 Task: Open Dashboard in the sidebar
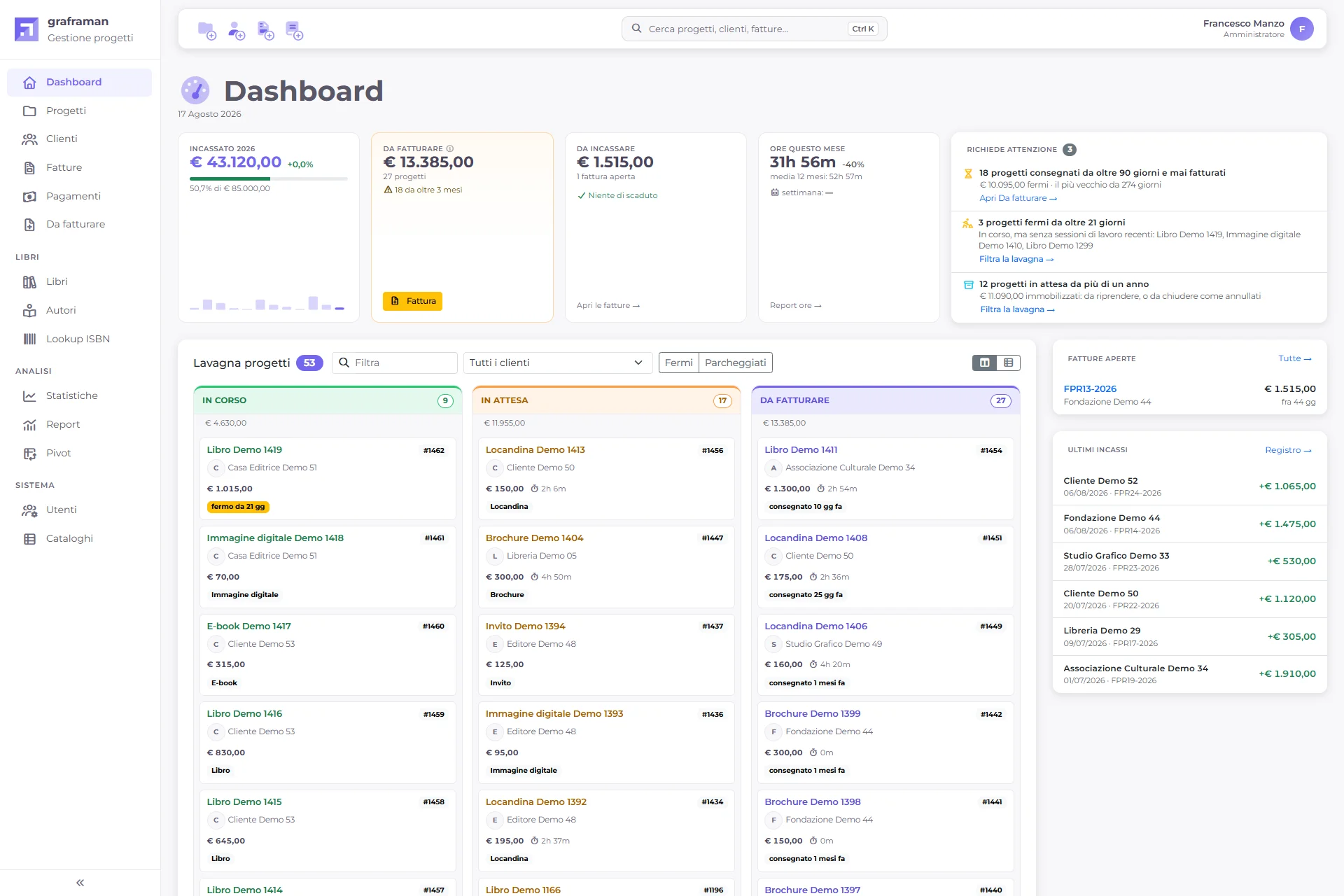pyautogui.click(x=79, y=83)
